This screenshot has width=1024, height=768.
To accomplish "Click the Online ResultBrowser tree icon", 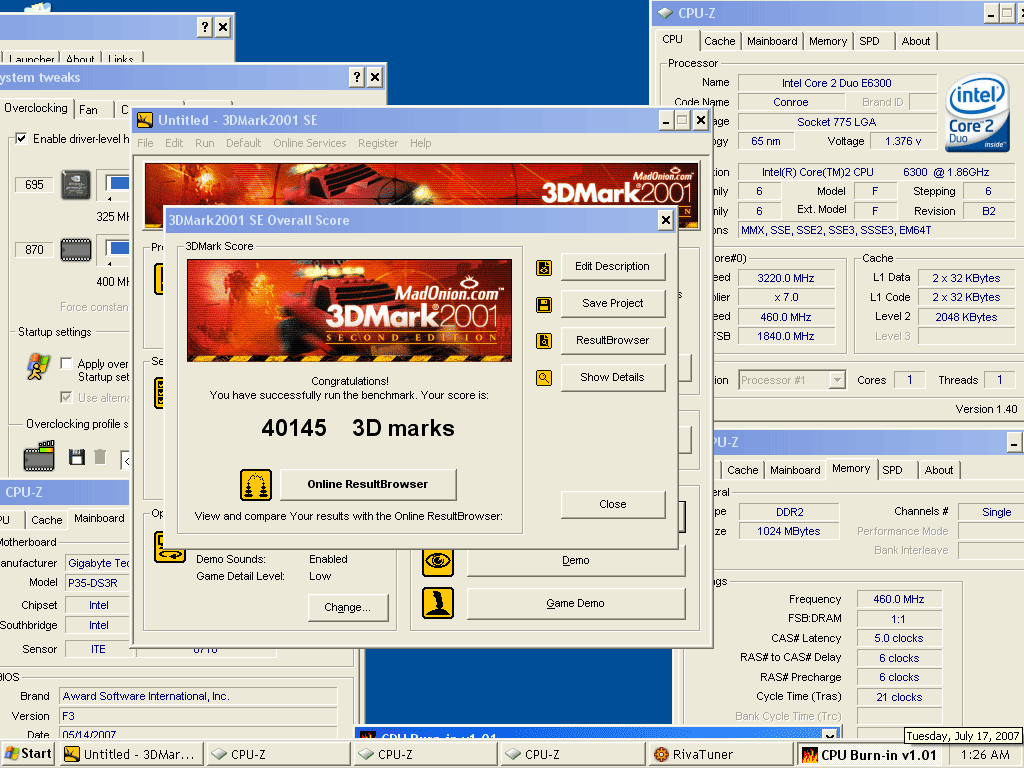I will pyautogui.click(x=255, y=485).
